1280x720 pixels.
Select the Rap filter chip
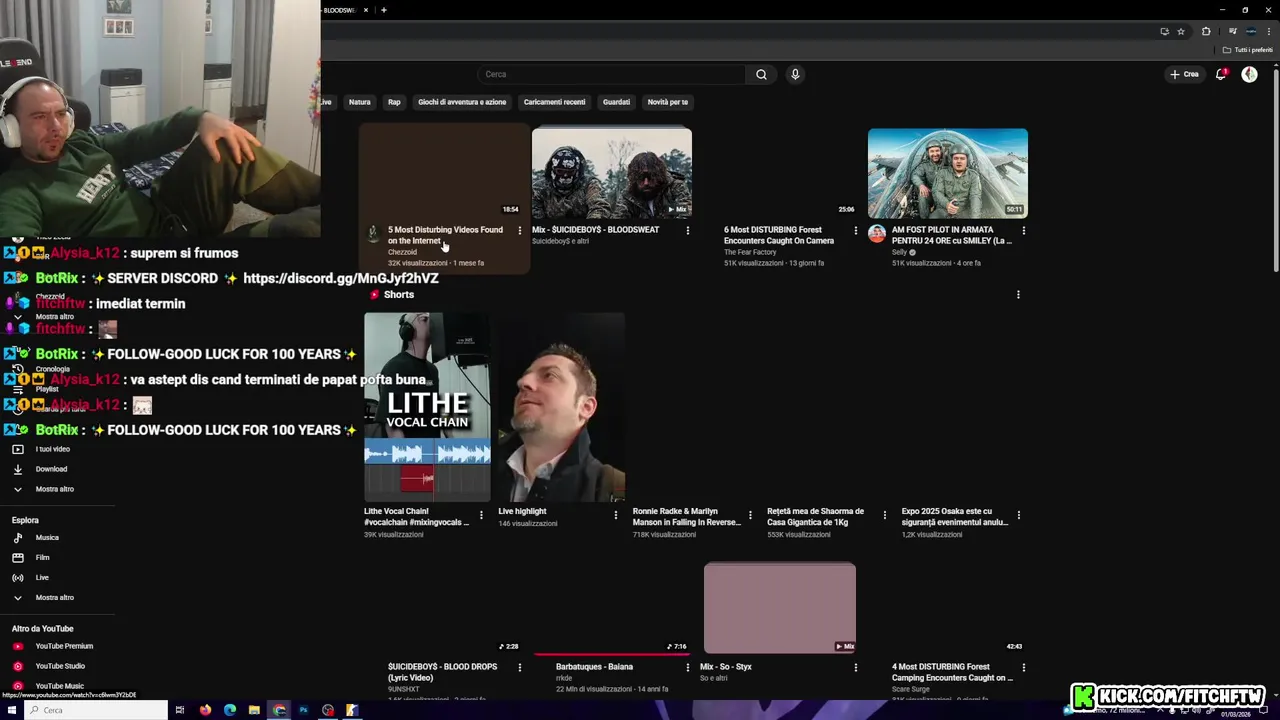(394, 102)
